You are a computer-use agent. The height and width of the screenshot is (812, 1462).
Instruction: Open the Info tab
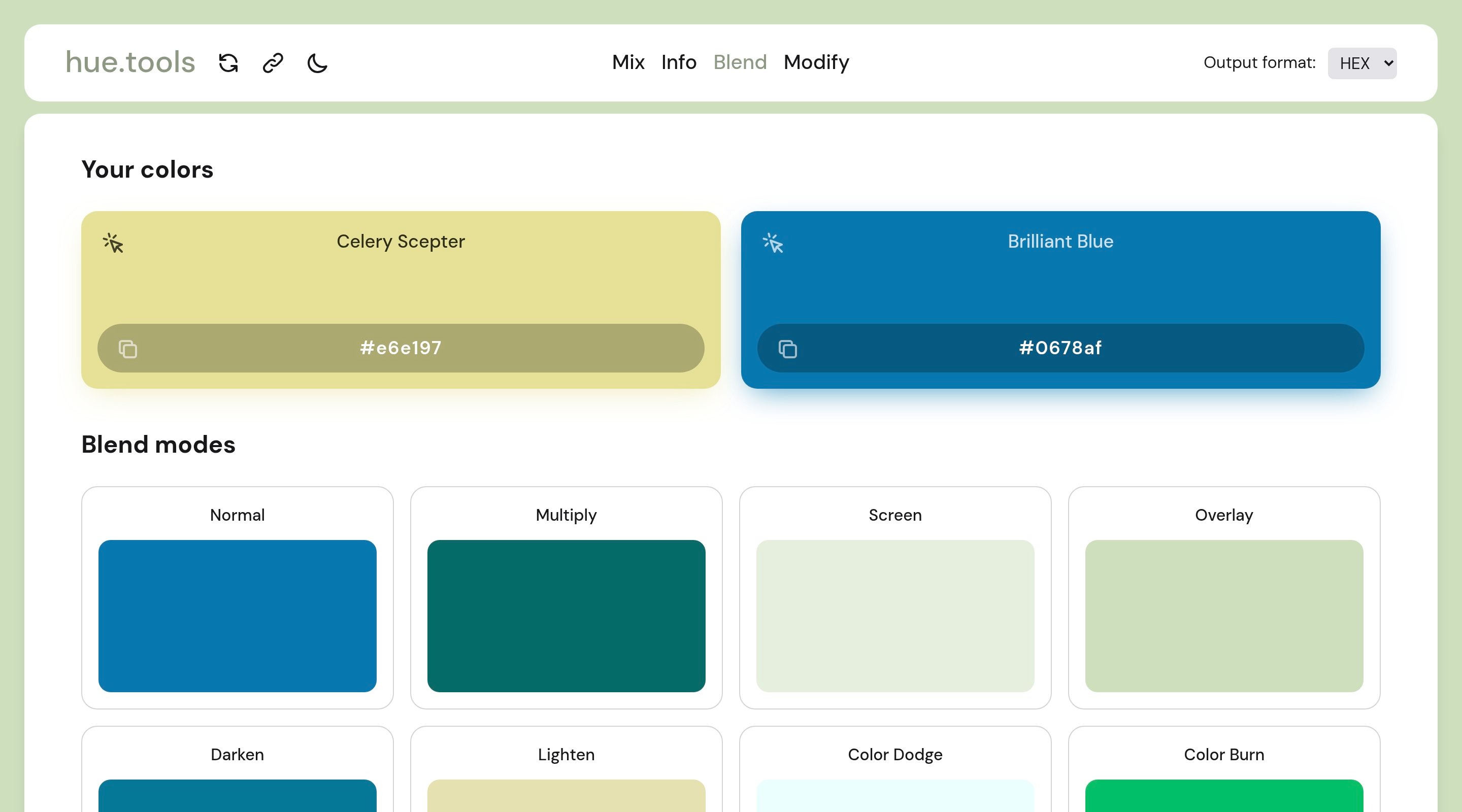(x=678, y=62)
